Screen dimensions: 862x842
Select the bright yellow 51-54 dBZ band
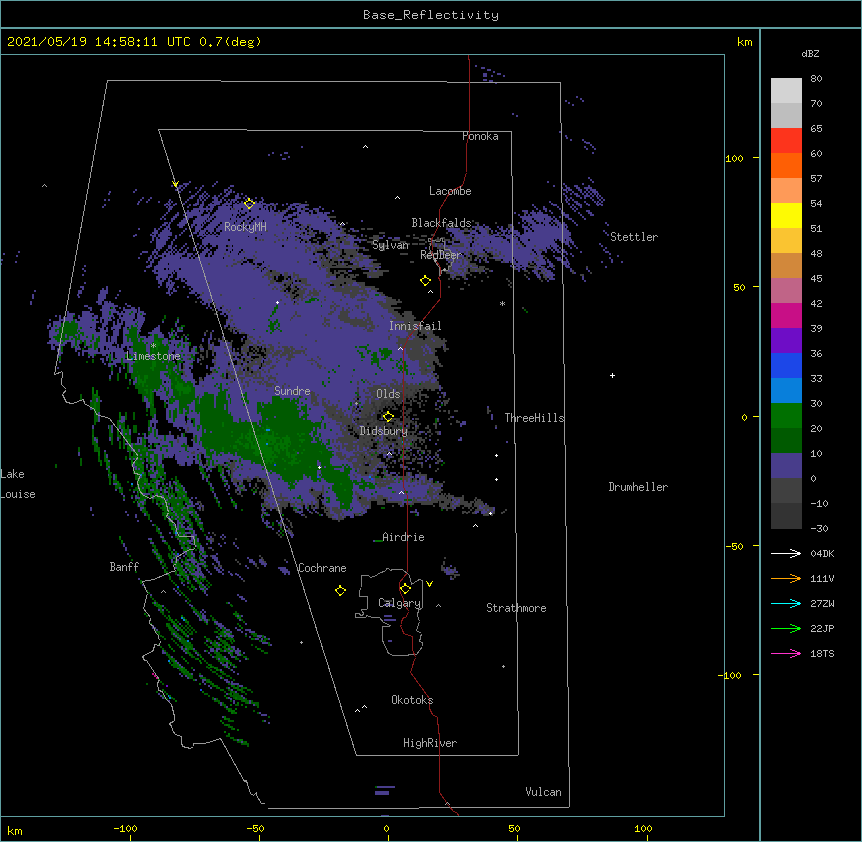tap(786, 215)
